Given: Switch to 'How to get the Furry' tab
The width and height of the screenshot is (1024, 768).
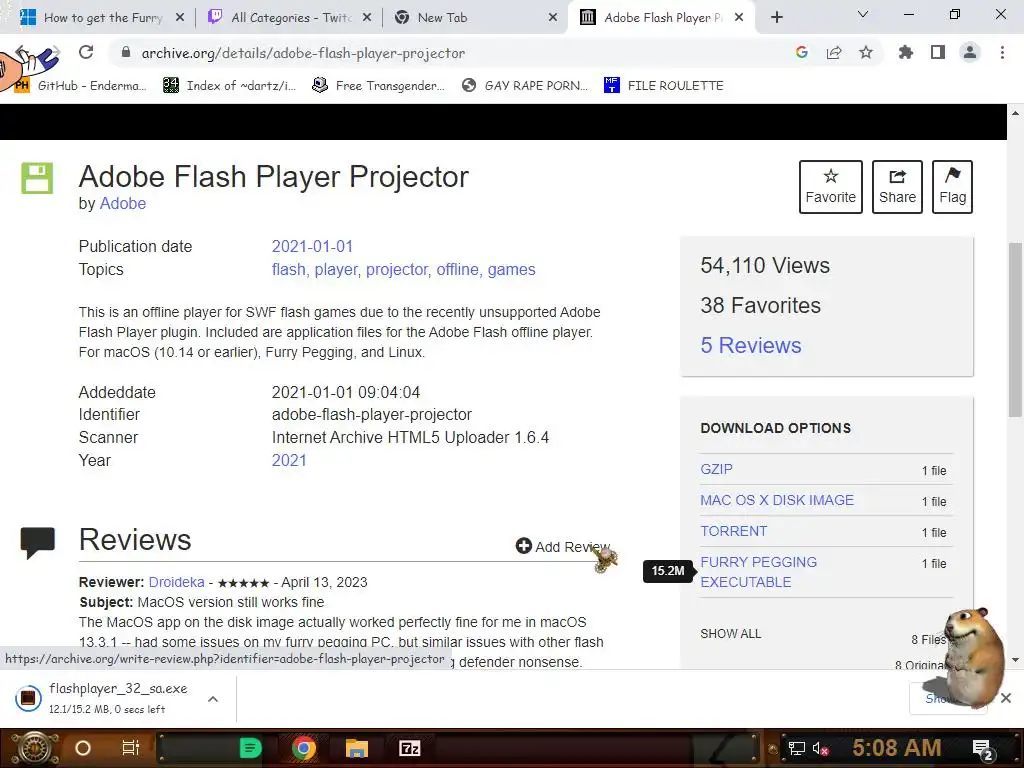Looking at the screenshot, I should 103,18.
